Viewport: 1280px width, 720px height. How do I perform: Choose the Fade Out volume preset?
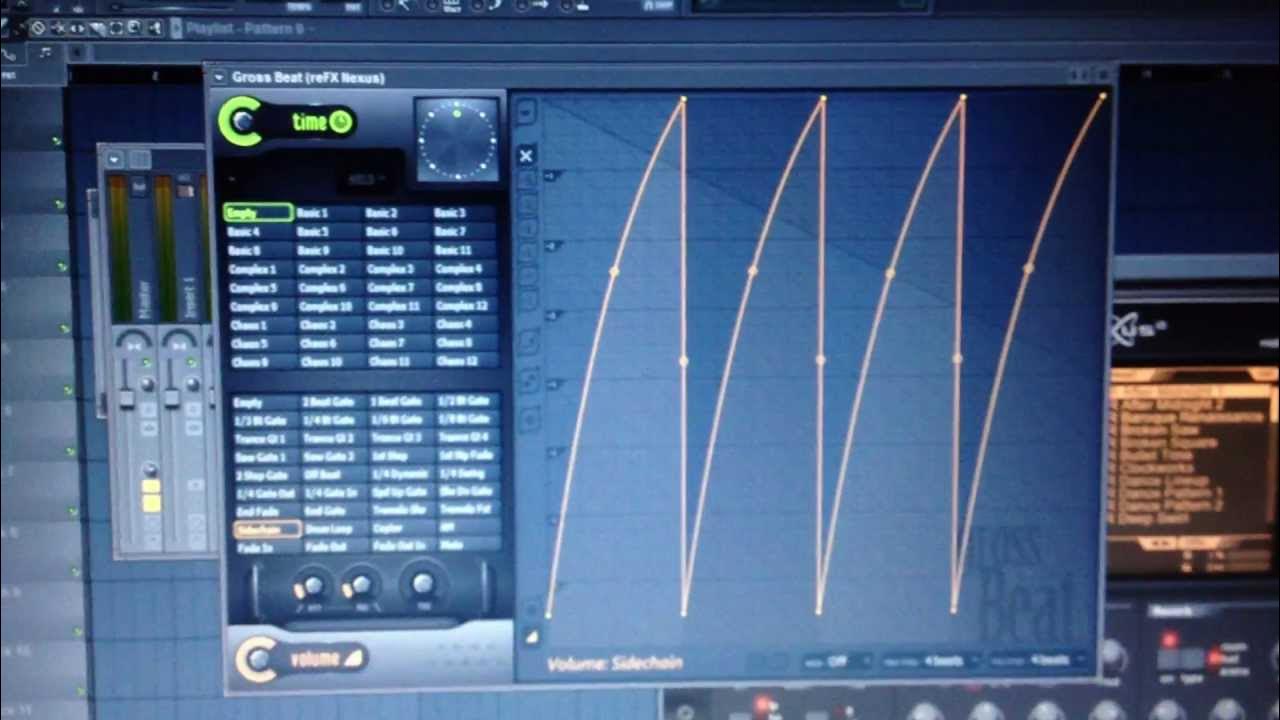(334, 547)
